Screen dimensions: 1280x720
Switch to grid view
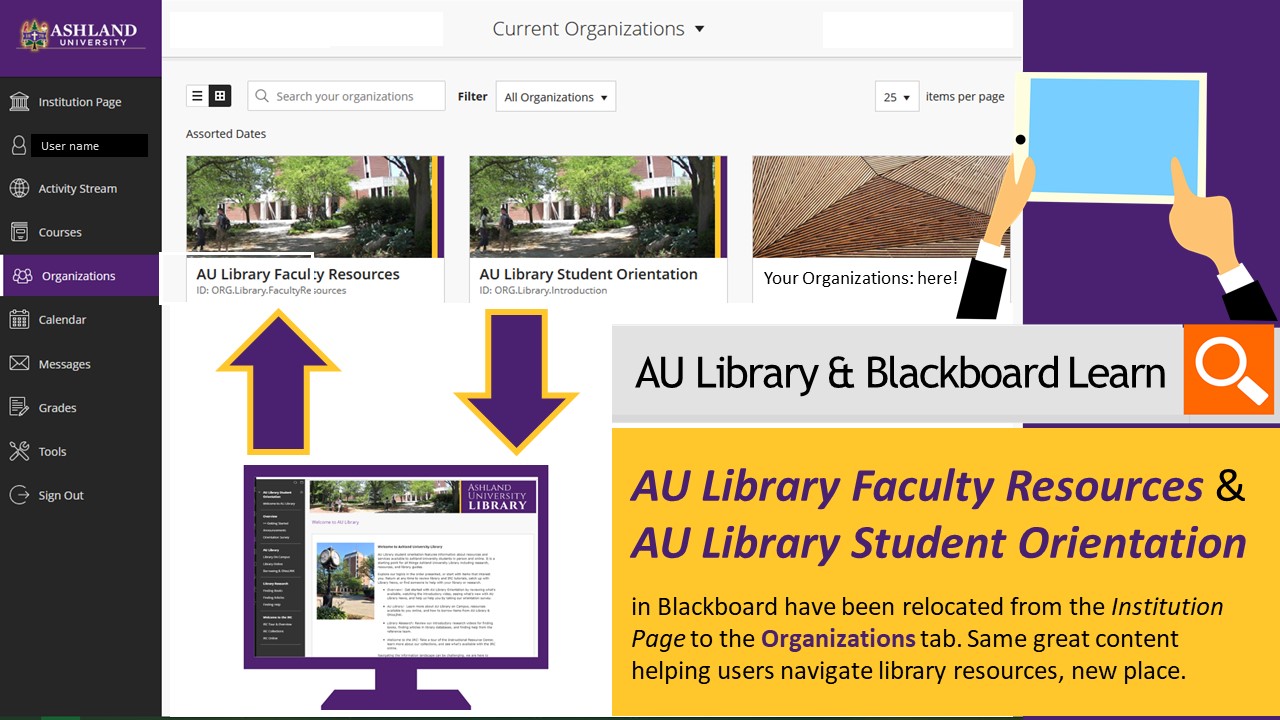click(x=220, y=96)
